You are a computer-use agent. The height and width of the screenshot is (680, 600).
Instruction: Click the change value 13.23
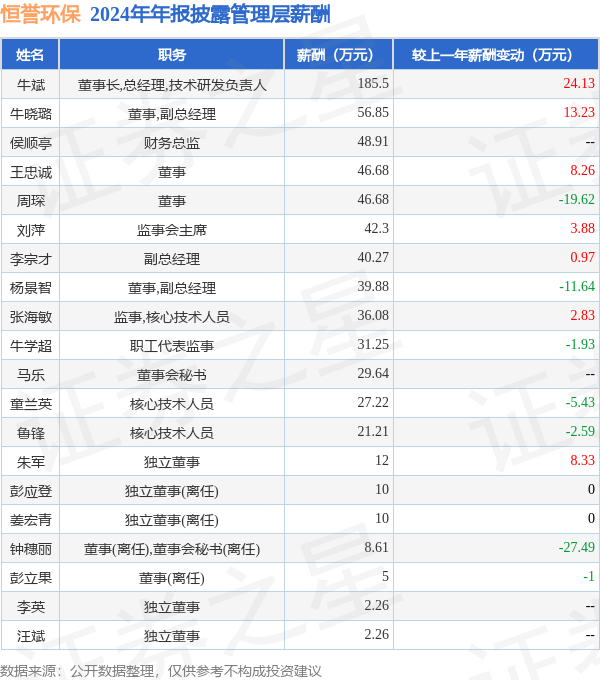pyautogui.click(x=579, y=112)
